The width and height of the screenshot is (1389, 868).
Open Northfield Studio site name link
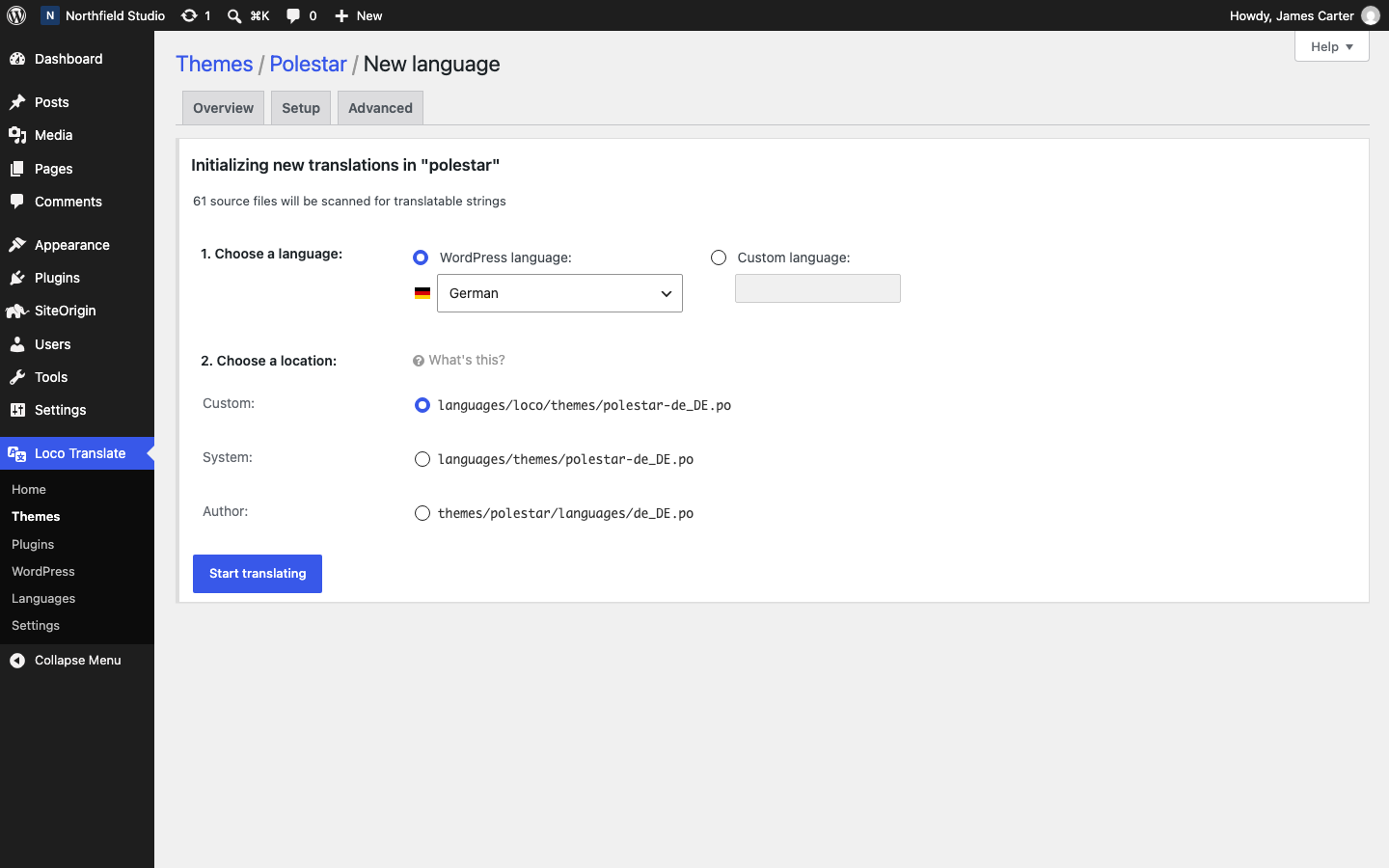(104, 15)
